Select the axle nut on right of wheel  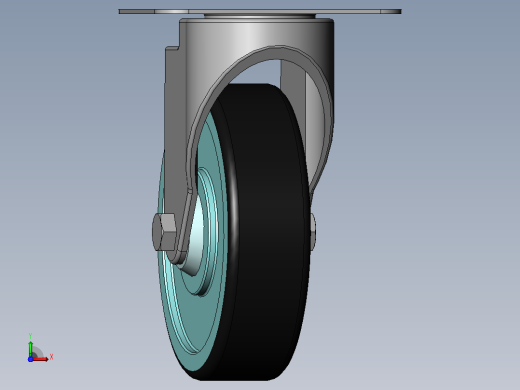pyautogui.click(x=313, y=231)
